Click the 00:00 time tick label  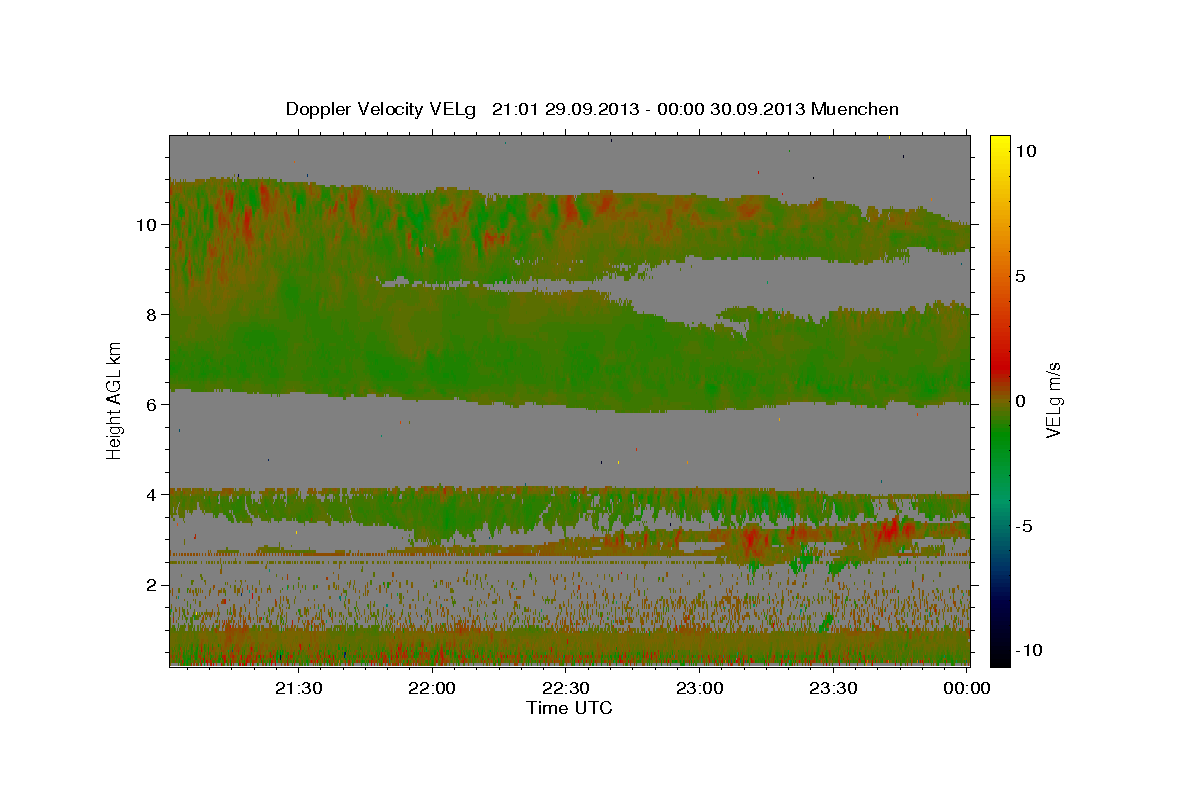click(x=966, y=688)
